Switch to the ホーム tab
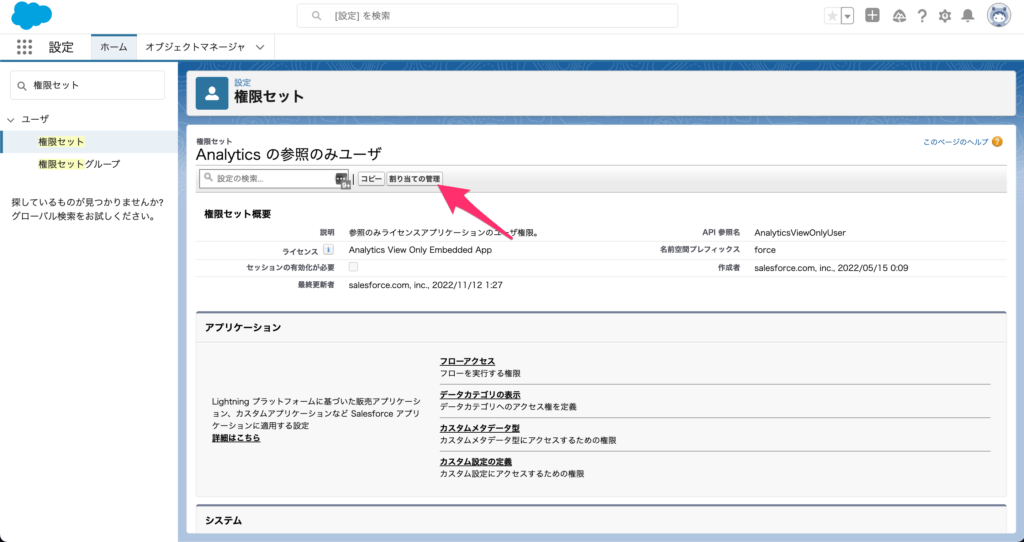This screenshot has height=542, width=1024. pos(114,47)
